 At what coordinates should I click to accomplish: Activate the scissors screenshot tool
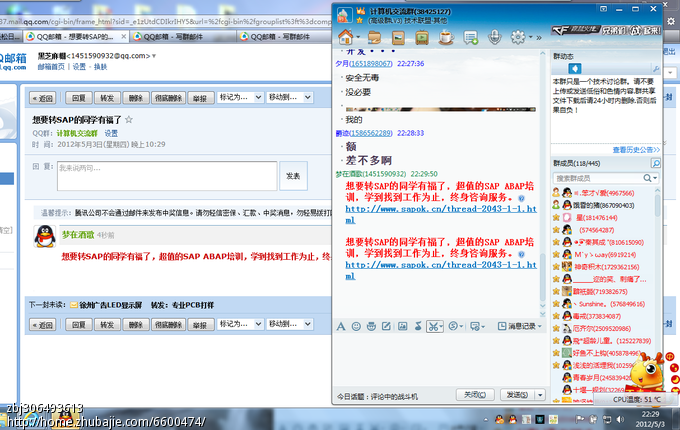click(433, 326)
